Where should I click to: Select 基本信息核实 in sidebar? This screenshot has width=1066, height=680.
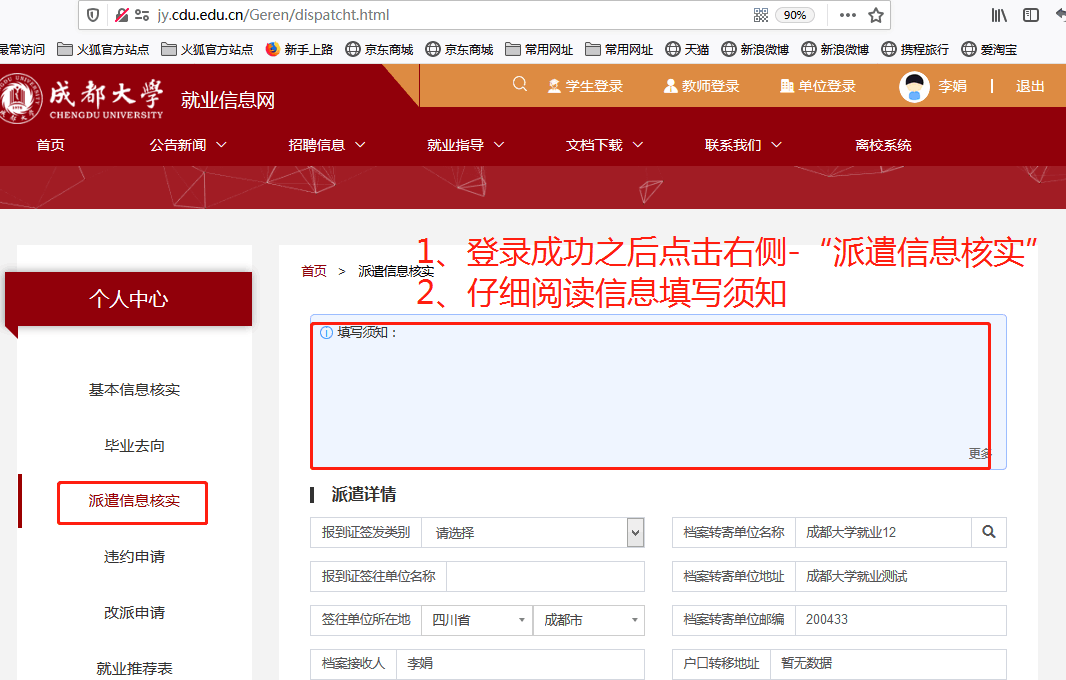[135, 390]
